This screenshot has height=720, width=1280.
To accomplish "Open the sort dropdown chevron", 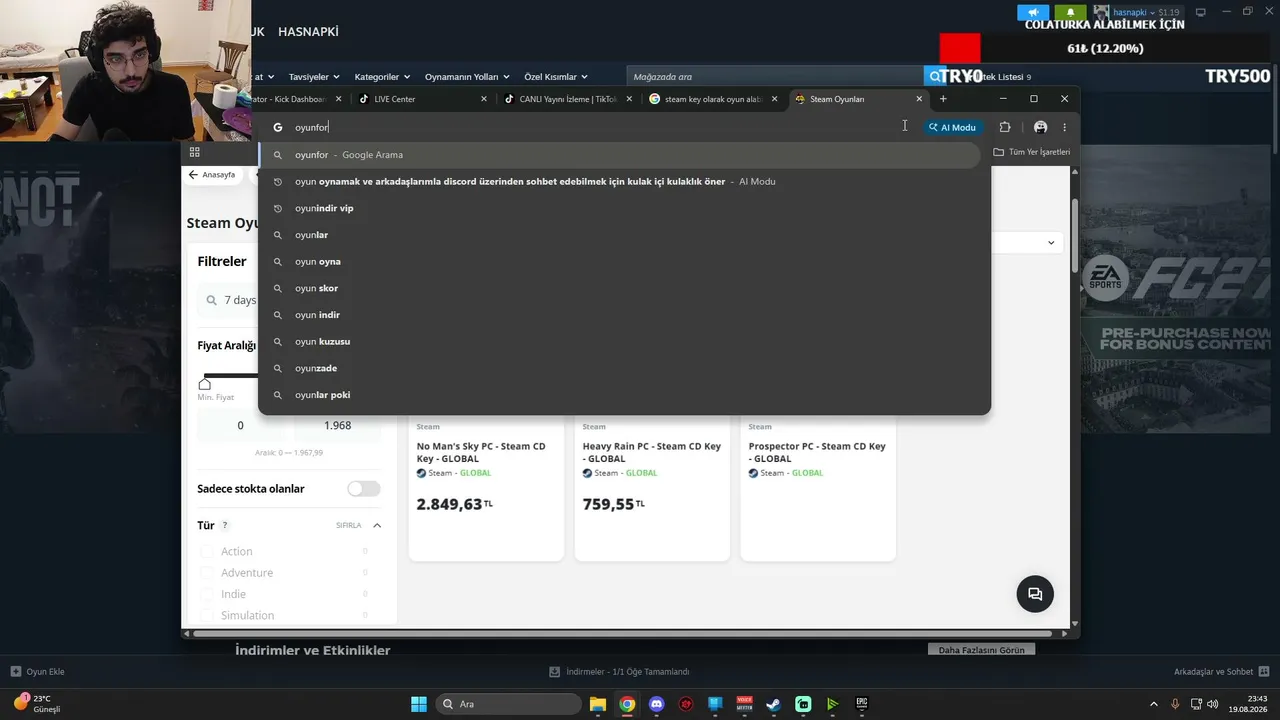I will point(1051,243).
